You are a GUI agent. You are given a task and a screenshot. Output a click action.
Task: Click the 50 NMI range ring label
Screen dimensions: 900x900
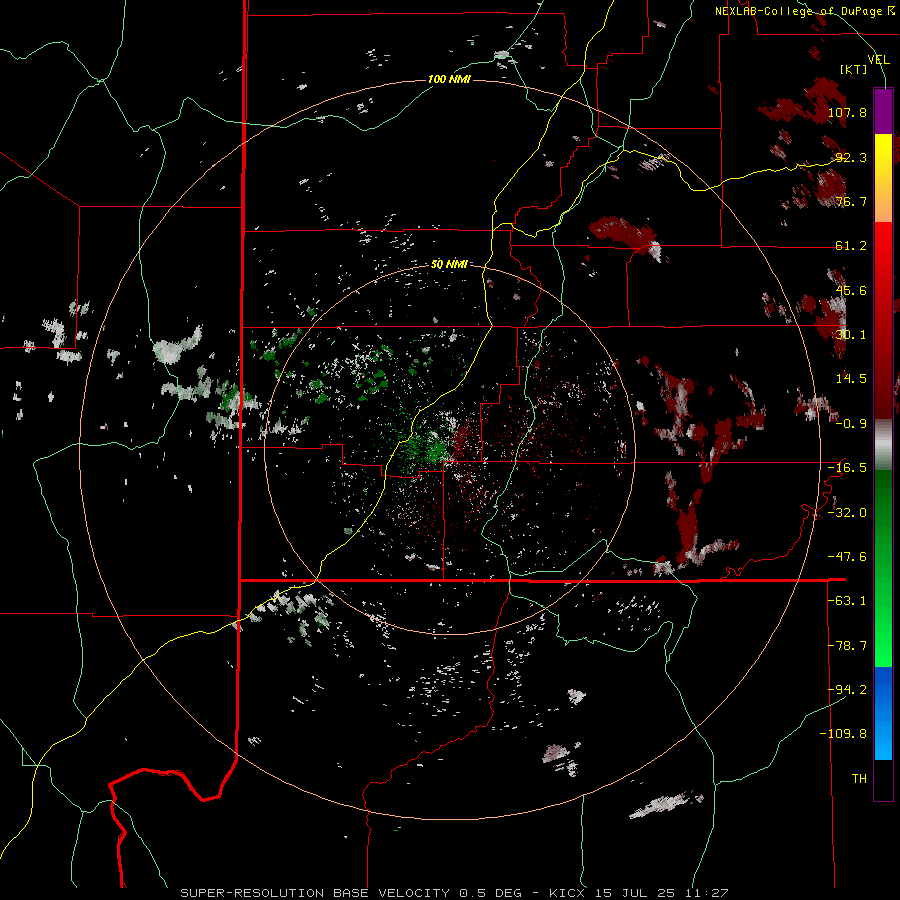449,265
